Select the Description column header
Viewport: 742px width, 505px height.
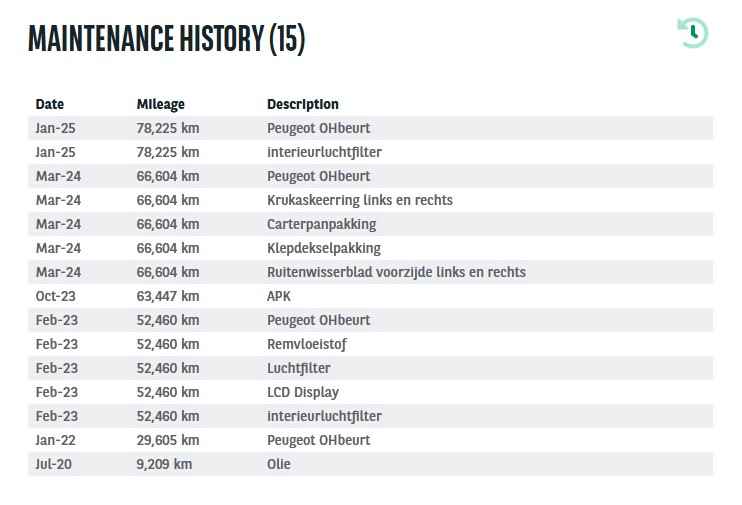click(303, 104)
